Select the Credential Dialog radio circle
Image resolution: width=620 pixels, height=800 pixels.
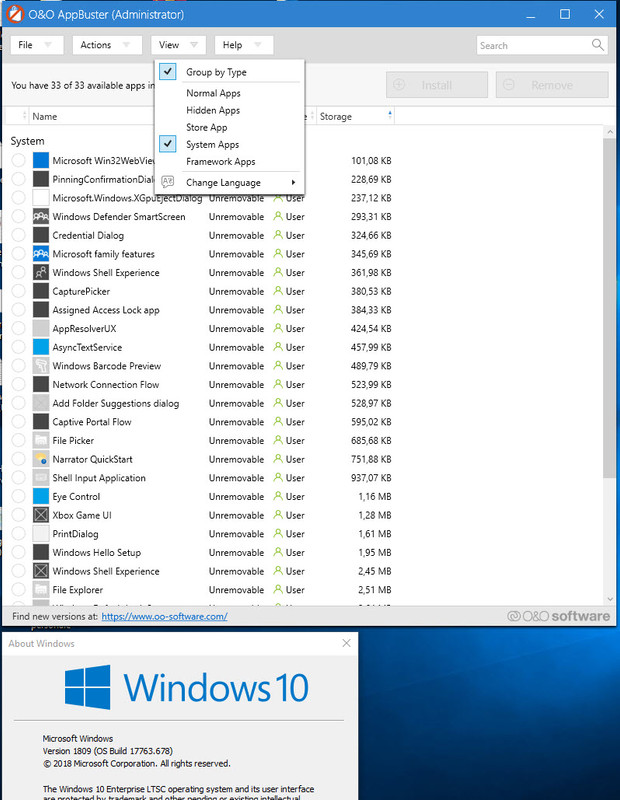coord(18,235)
